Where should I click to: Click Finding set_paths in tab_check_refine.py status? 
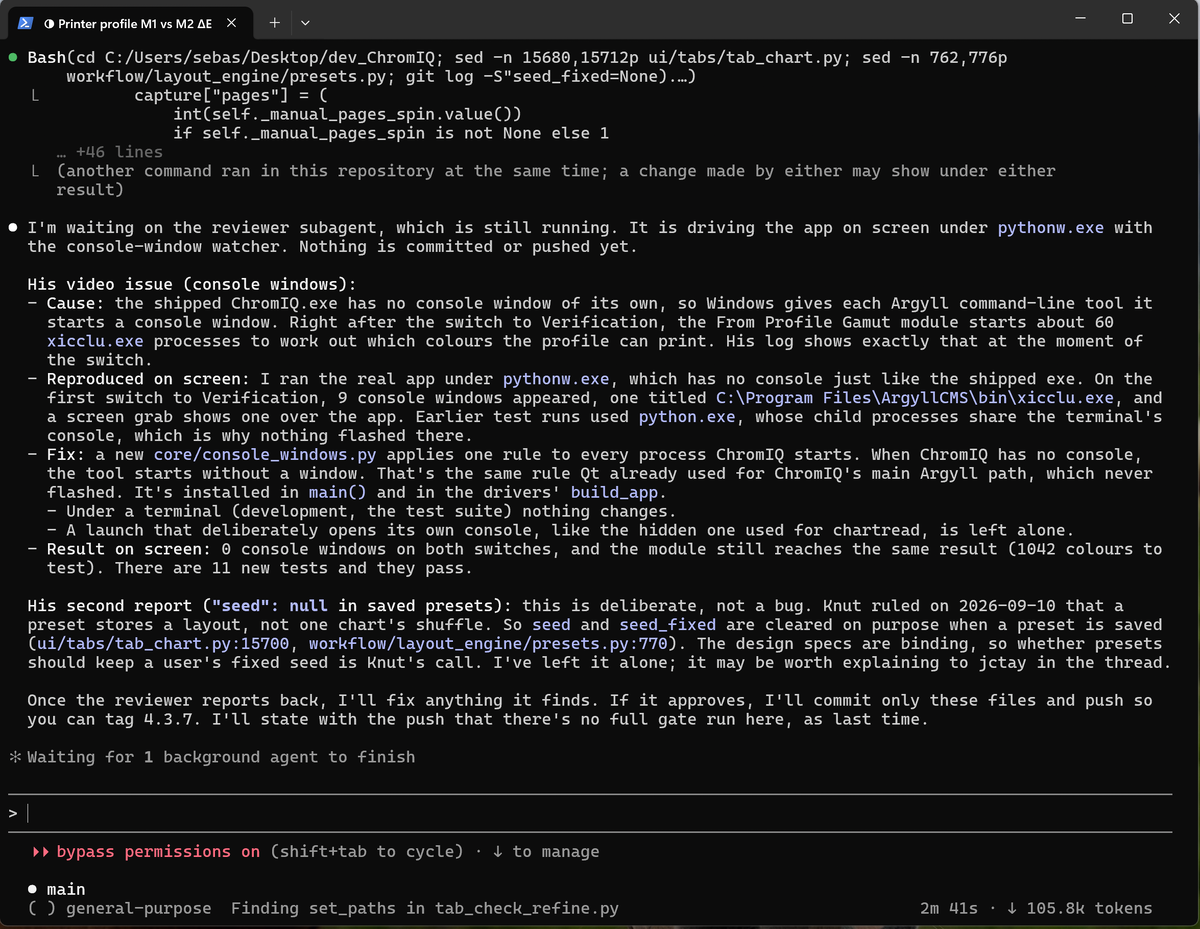tap(425, 908)
